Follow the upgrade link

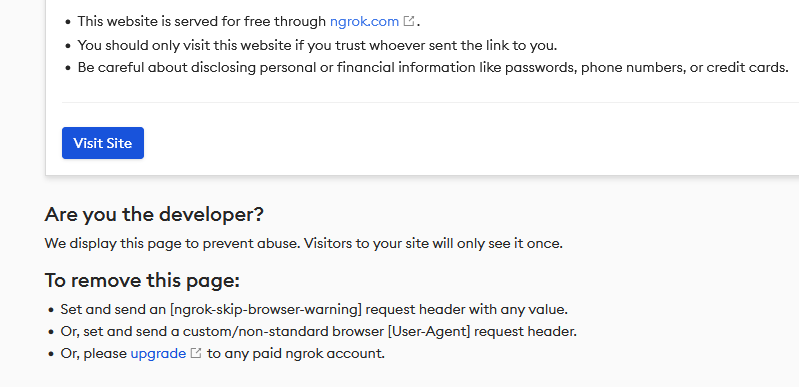pos(158,353)
